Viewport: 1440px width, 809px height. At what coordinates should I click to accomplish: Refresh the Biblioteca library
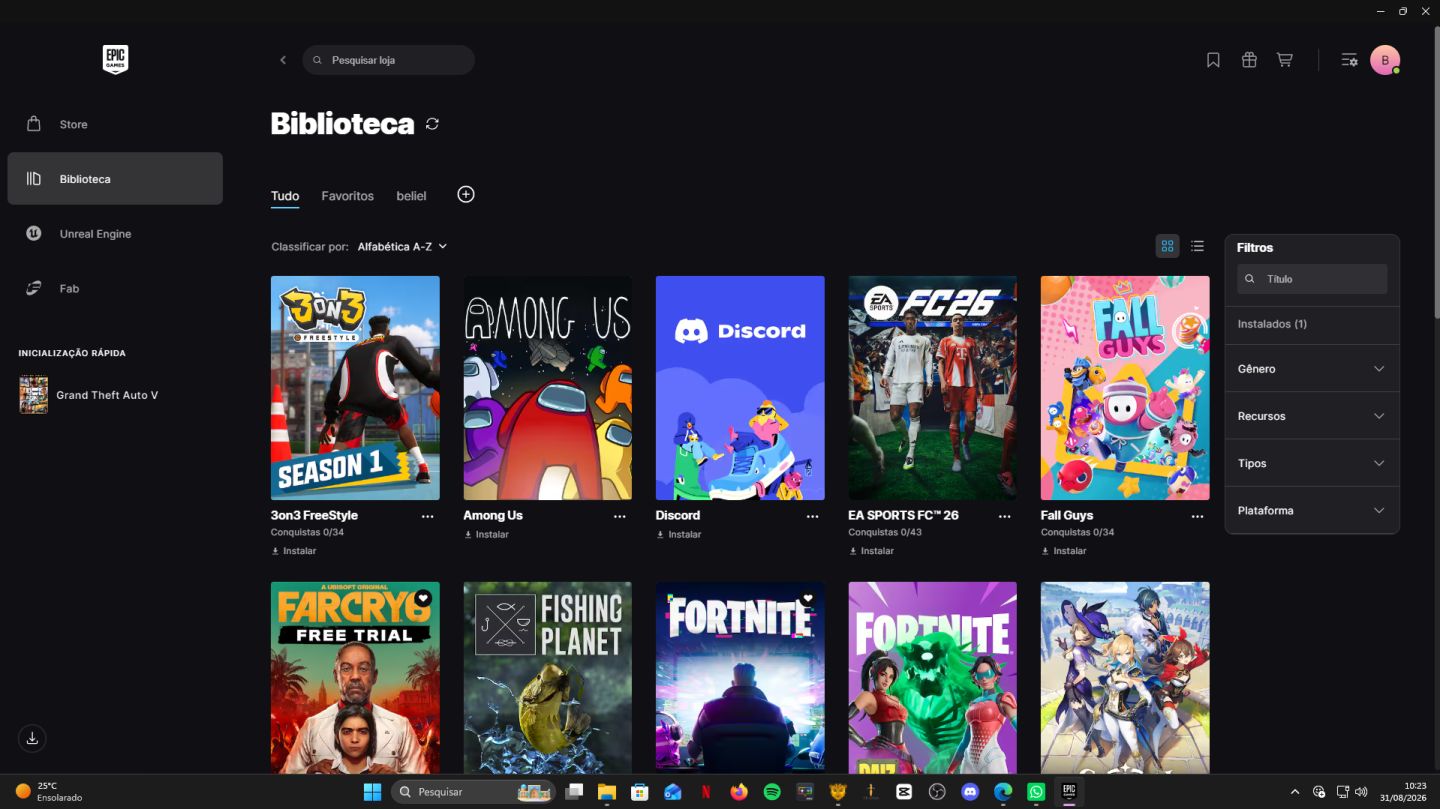(x=432, y=124)
